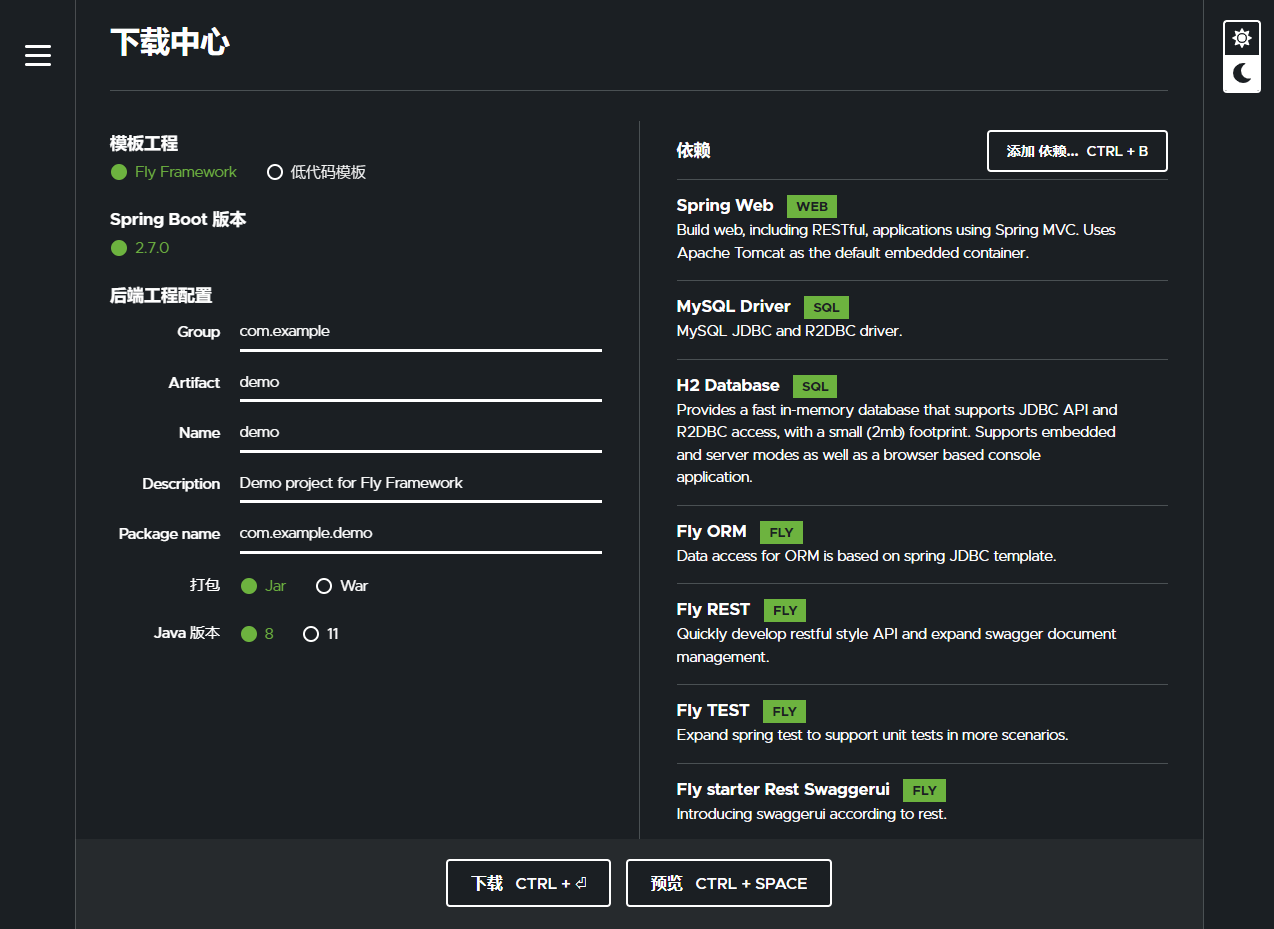Select Jar packaging option
The height and width of the screenshot is (929, 1274).
click(x=264, y=586)
